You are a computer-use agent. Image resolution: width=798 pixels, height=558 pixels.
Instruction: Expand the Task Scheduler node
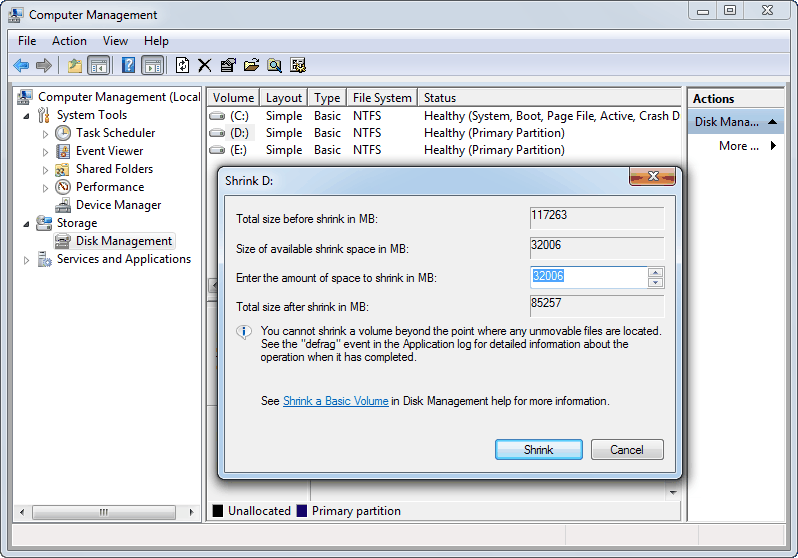coord(45,134)
